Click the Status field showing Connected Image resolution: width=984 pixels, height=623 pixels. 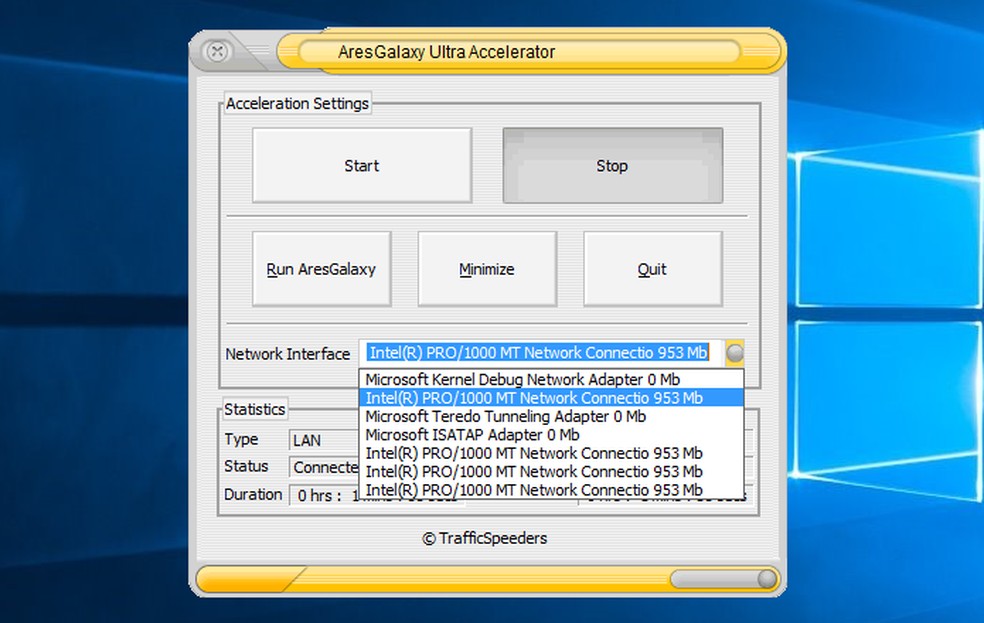click(324, 467)
